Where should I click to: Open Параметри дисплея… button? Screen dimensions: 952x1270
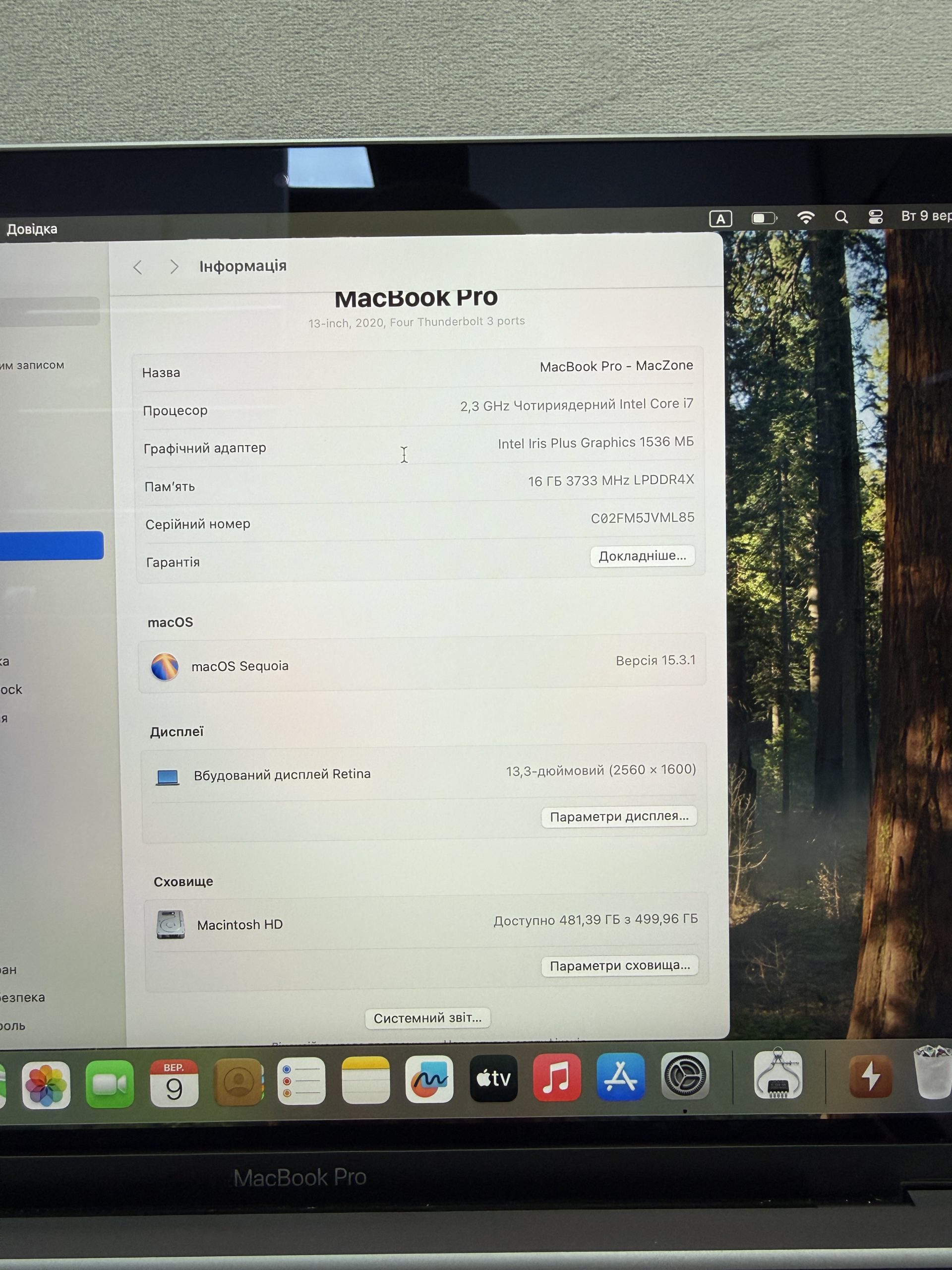click(619, 817)
